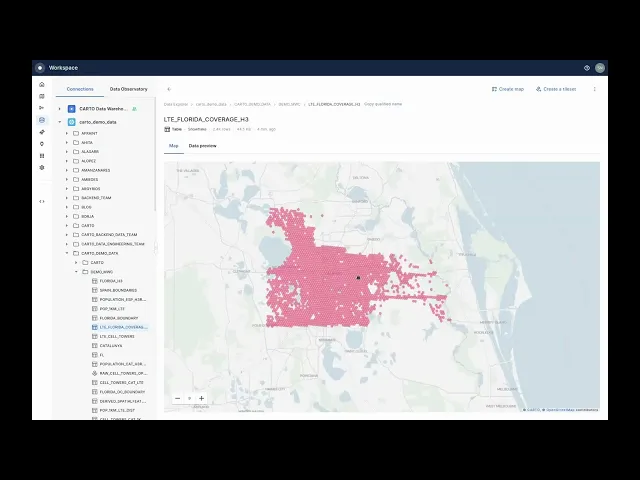Expand the ALASARR folder

pyautogui.click(x=67, y=151)
